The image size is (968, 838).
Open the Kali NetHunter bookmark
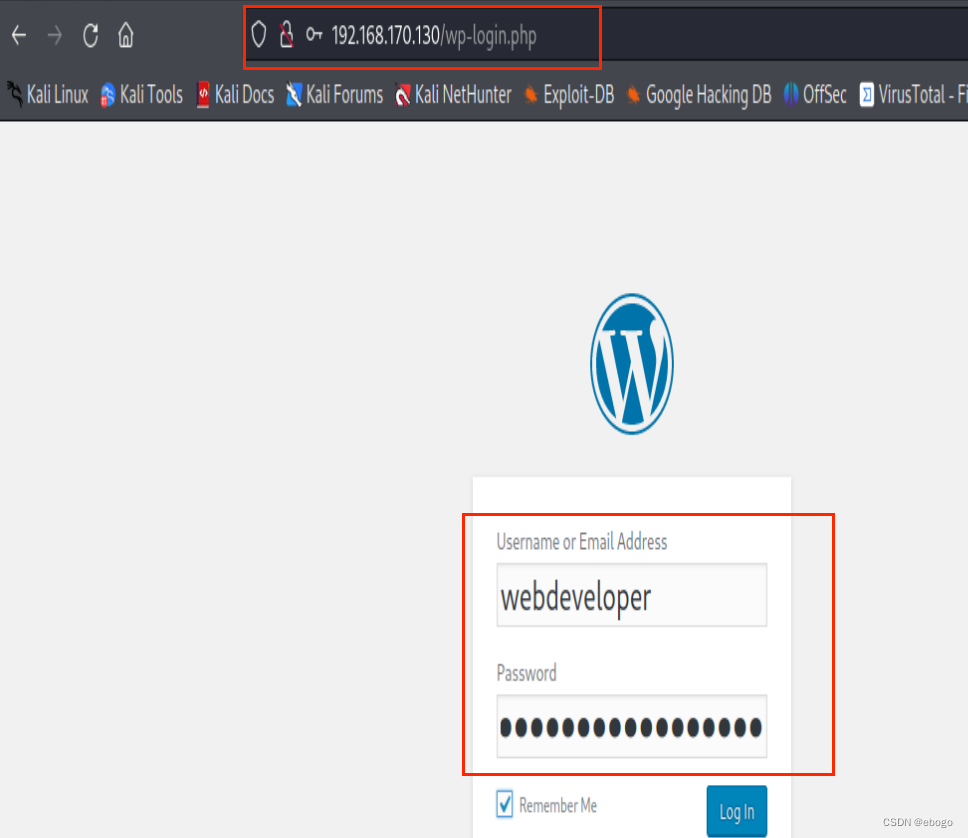[454, 95]
